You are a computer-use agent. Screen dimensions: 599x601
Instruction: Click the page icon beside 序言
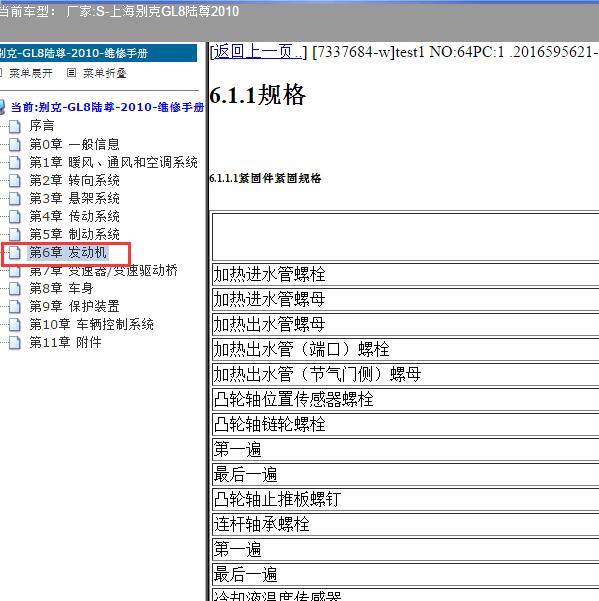click(15, 126)
